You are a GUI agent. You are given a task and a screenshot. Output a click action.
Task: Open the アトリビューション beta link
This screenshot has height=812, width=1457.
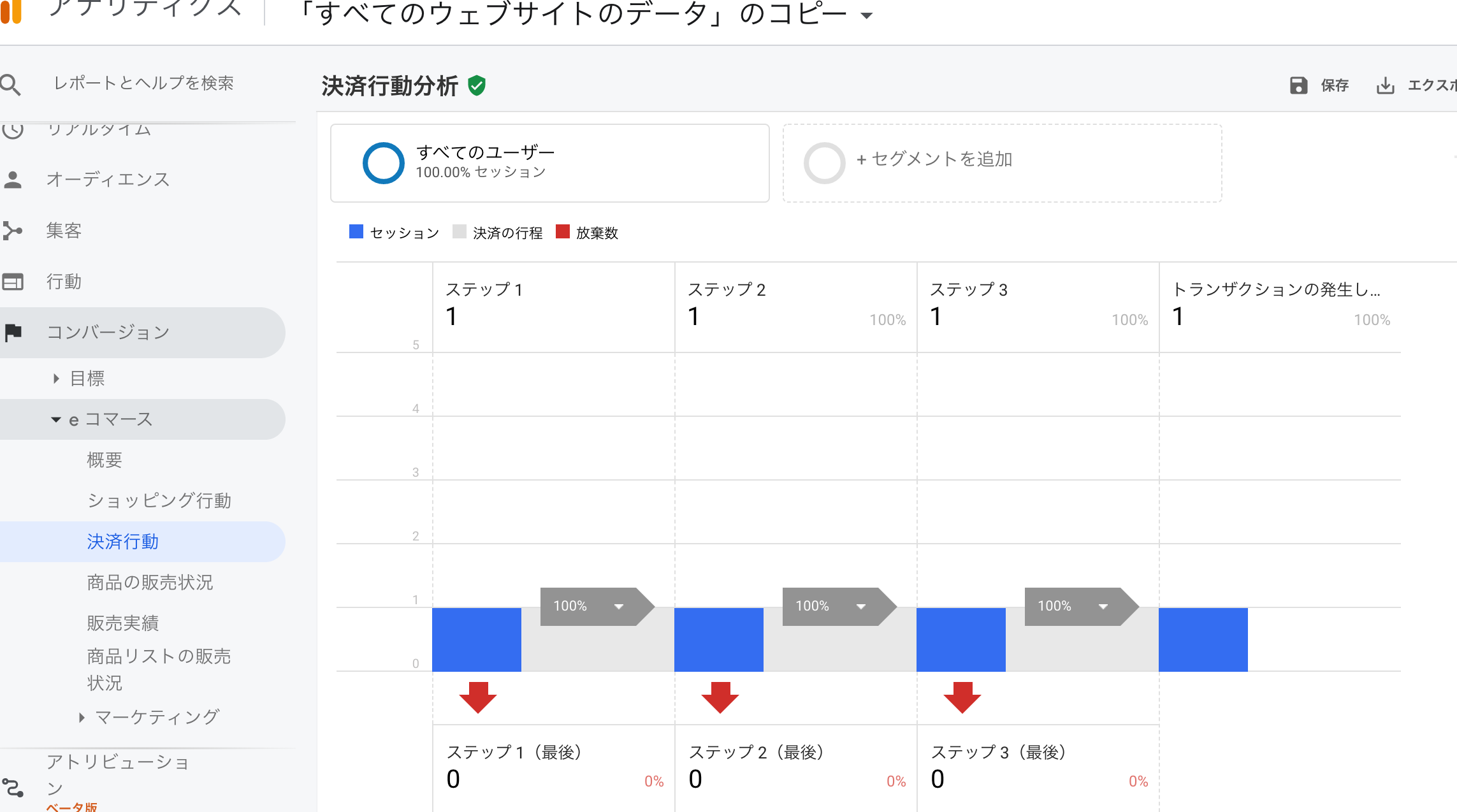[117, 771]
